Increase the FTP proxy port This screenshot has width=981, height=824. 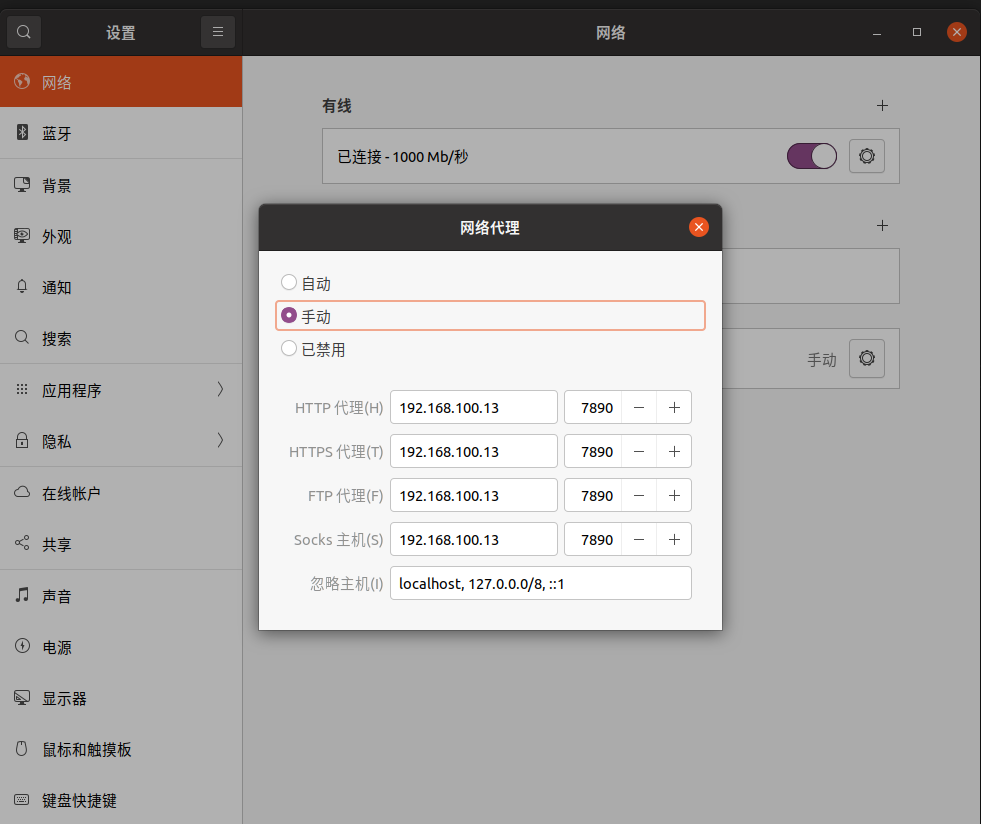674,496
